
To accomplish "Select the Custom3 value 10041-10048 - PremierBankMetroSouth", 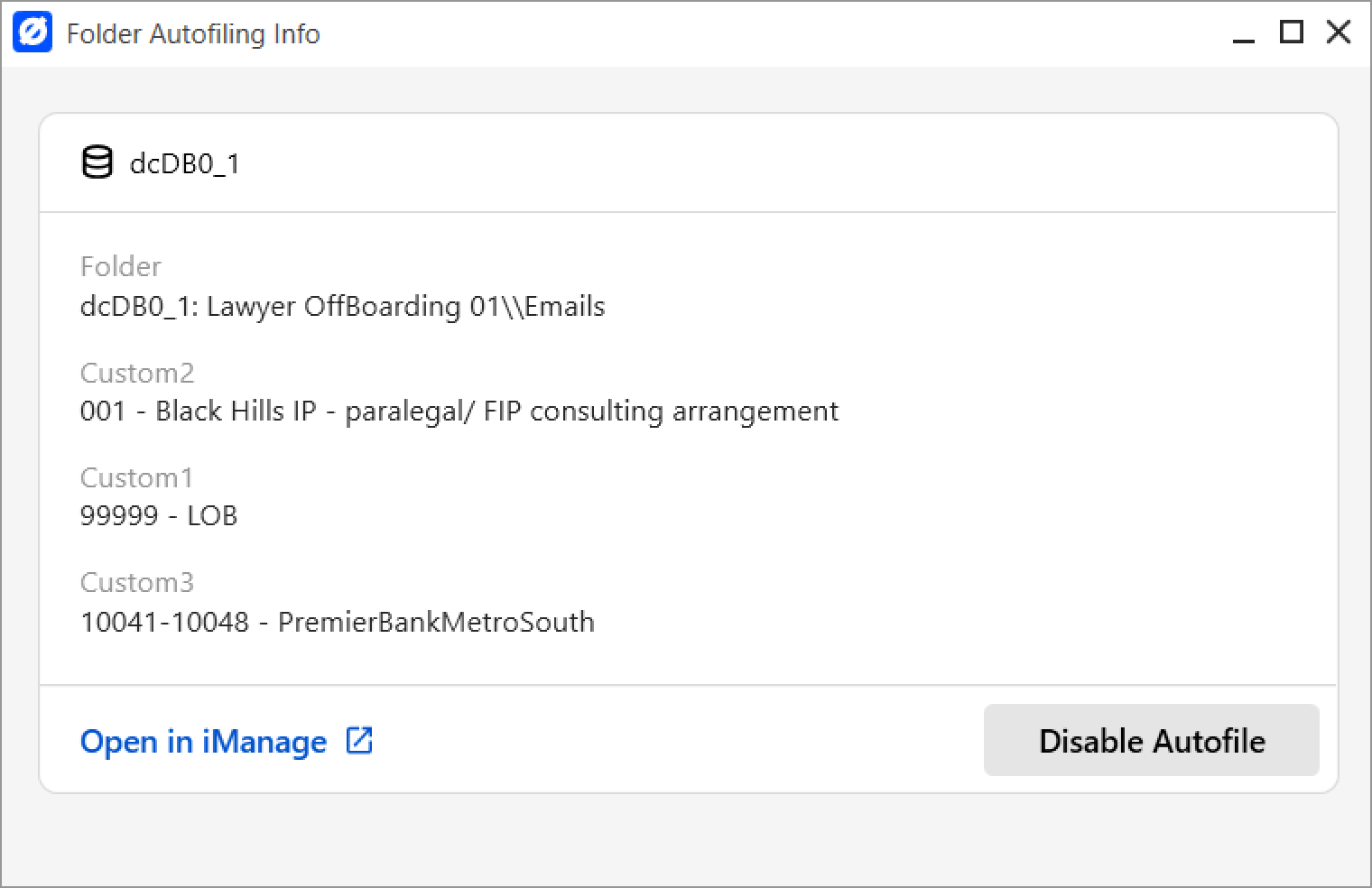I will (x=338, y=622).
